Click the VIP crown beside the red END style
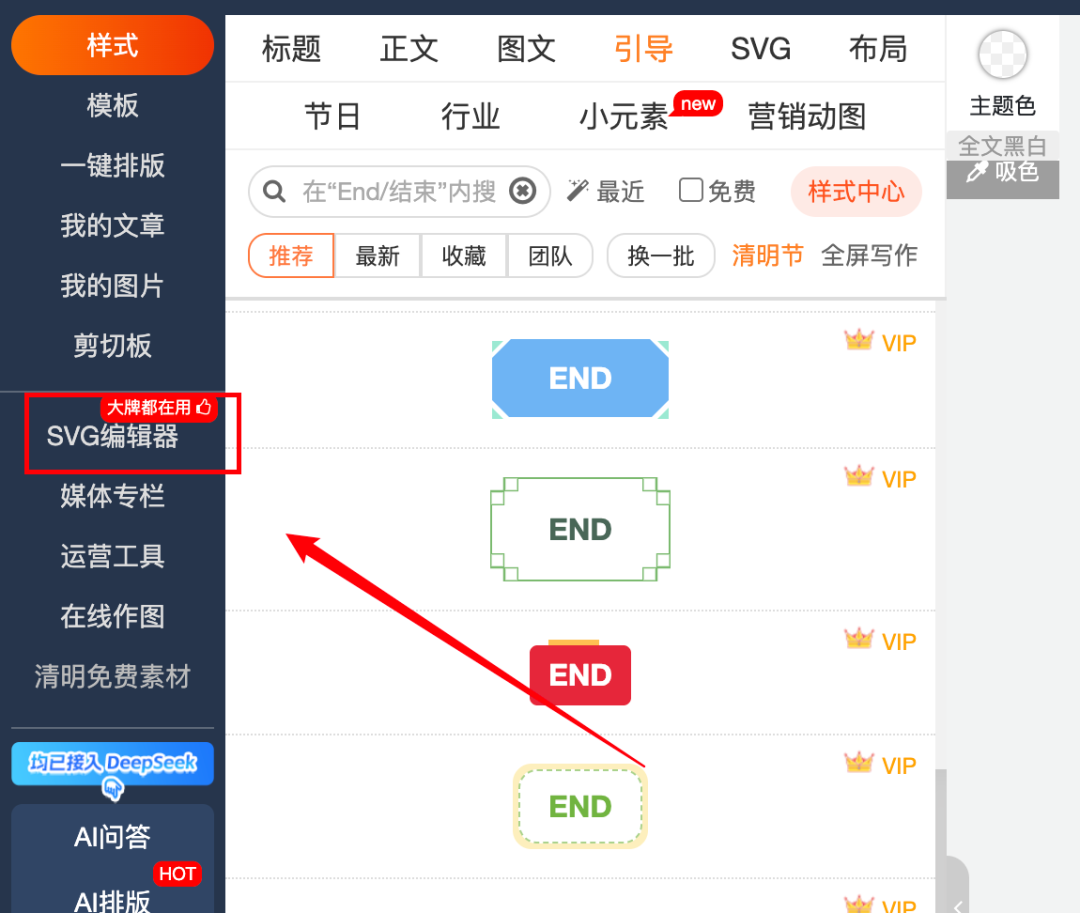The height and width of the screenshot is (913, 1080). (x=859, y=639)
